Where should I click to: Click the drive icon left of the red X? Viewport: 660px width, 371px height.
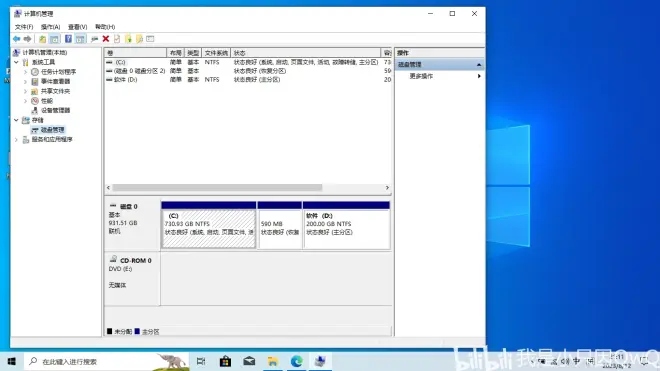click(94, 39)
